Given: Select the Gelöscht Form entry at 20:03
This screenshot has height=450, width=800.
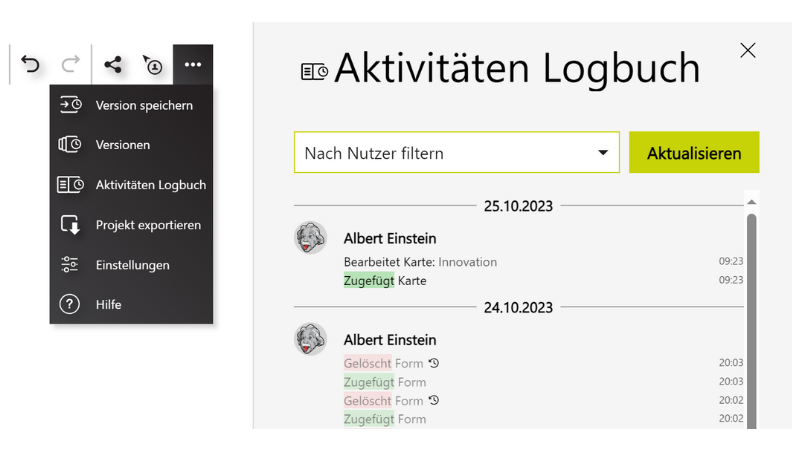Looking at the screenshot, I should click(543, 363).
